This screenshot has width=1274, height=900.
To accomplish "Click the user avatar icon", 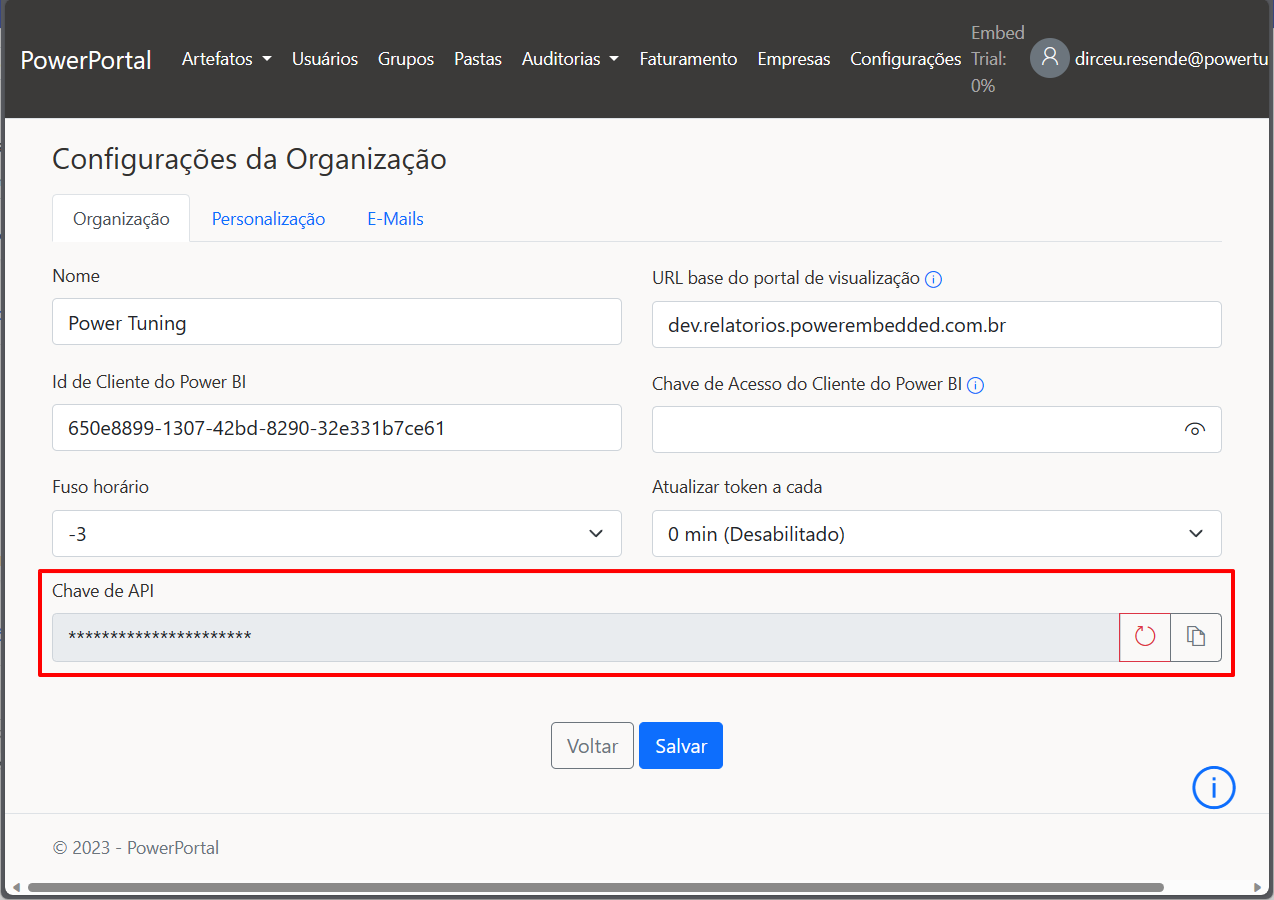I will 1049,58.
